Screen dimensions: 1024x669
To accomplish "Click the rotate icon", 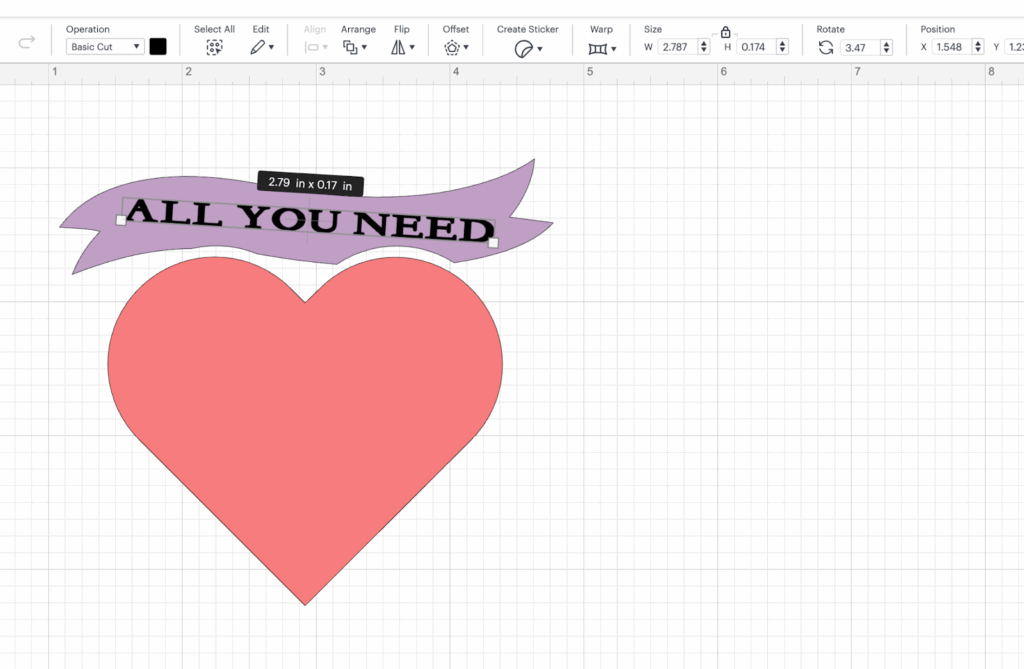I will pos(825,47).
